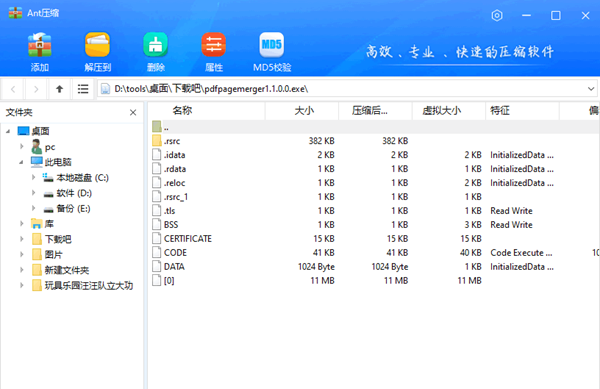Open the address bar path dropdown arrow
The width and height of the screenshot is (600, 389).
[x=591, y=89]
